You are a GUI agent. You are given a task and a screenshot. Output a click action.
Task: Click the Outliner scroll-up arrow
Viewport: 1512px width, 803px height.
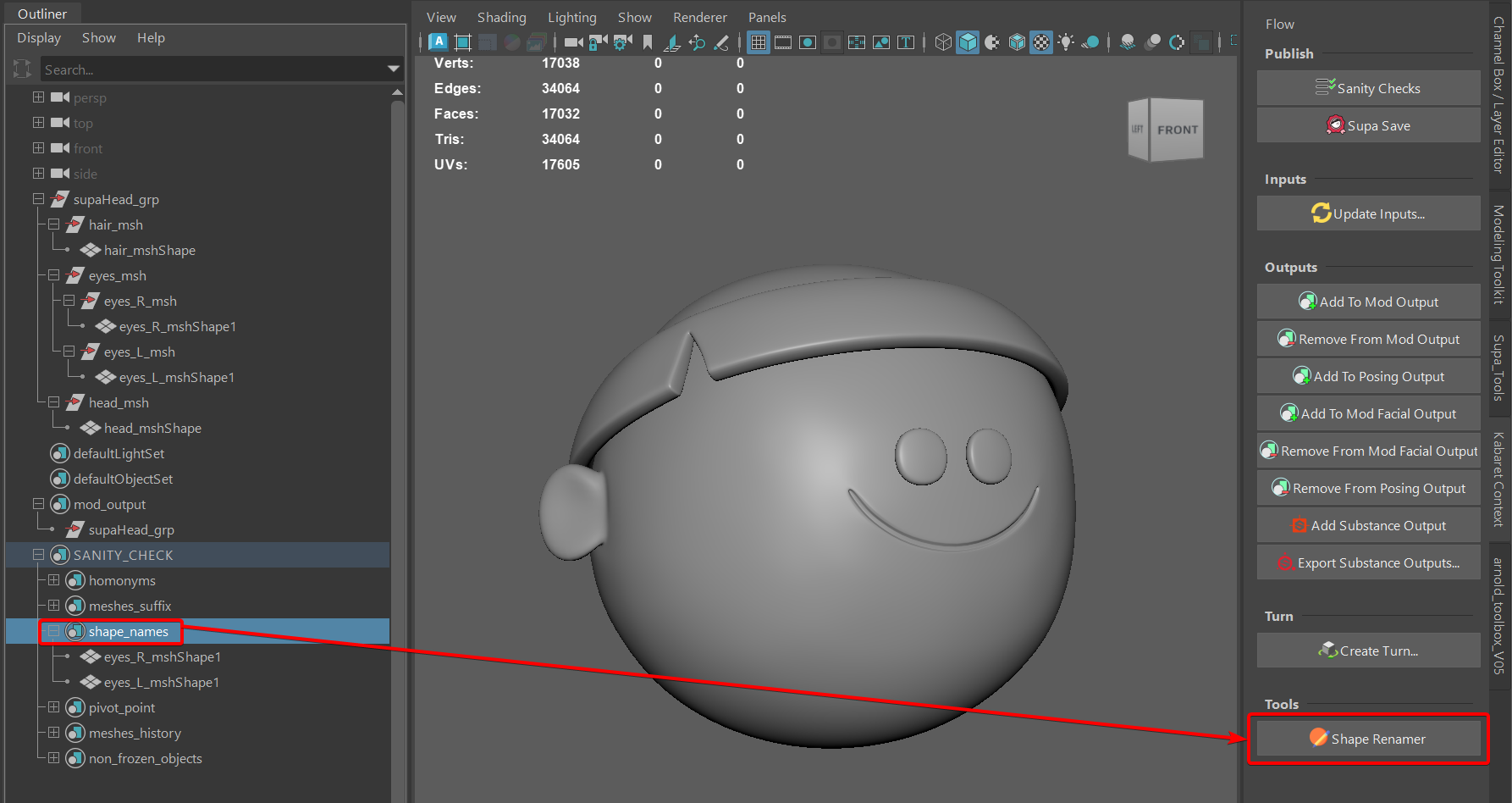tap(397, 91)
